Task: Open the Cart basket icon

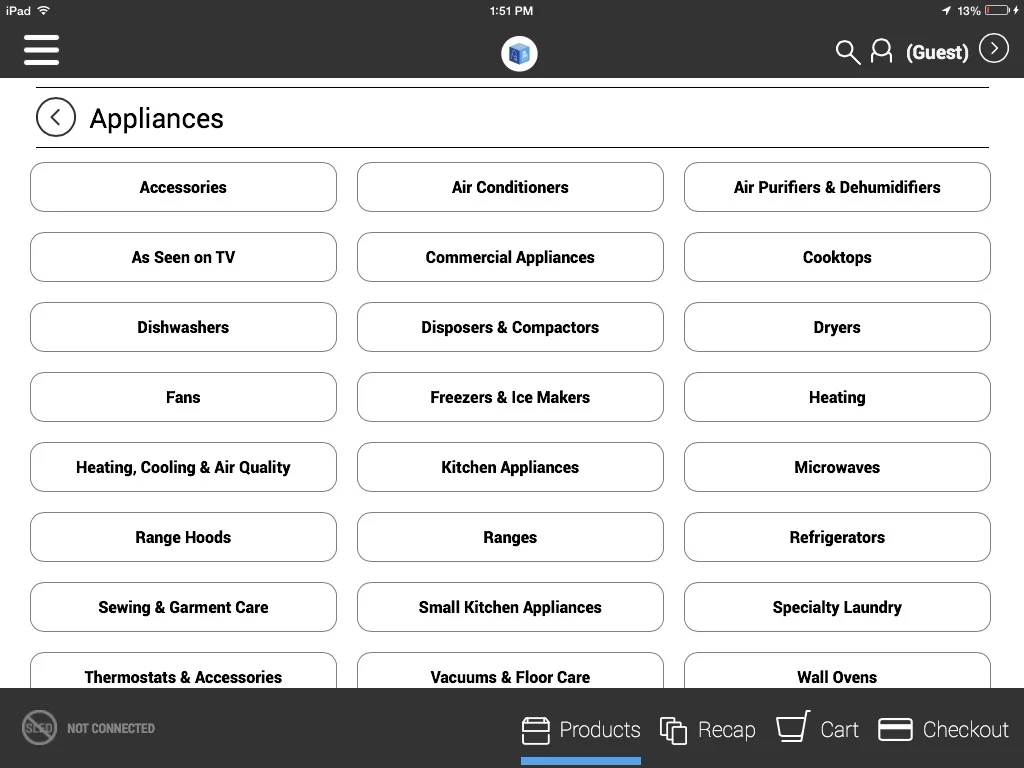Action: click(x=793, y=729)
